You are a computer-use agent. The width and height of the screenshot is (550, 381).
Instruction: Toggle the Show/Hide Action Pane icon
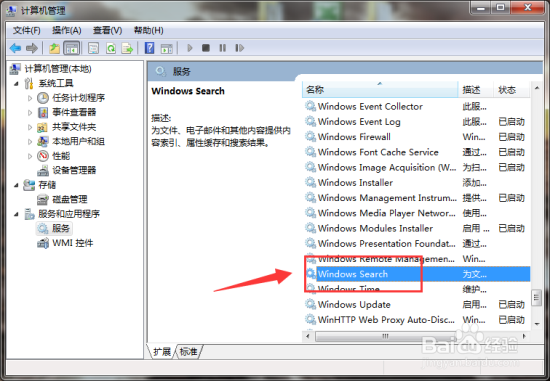click(x=167, y=48)
